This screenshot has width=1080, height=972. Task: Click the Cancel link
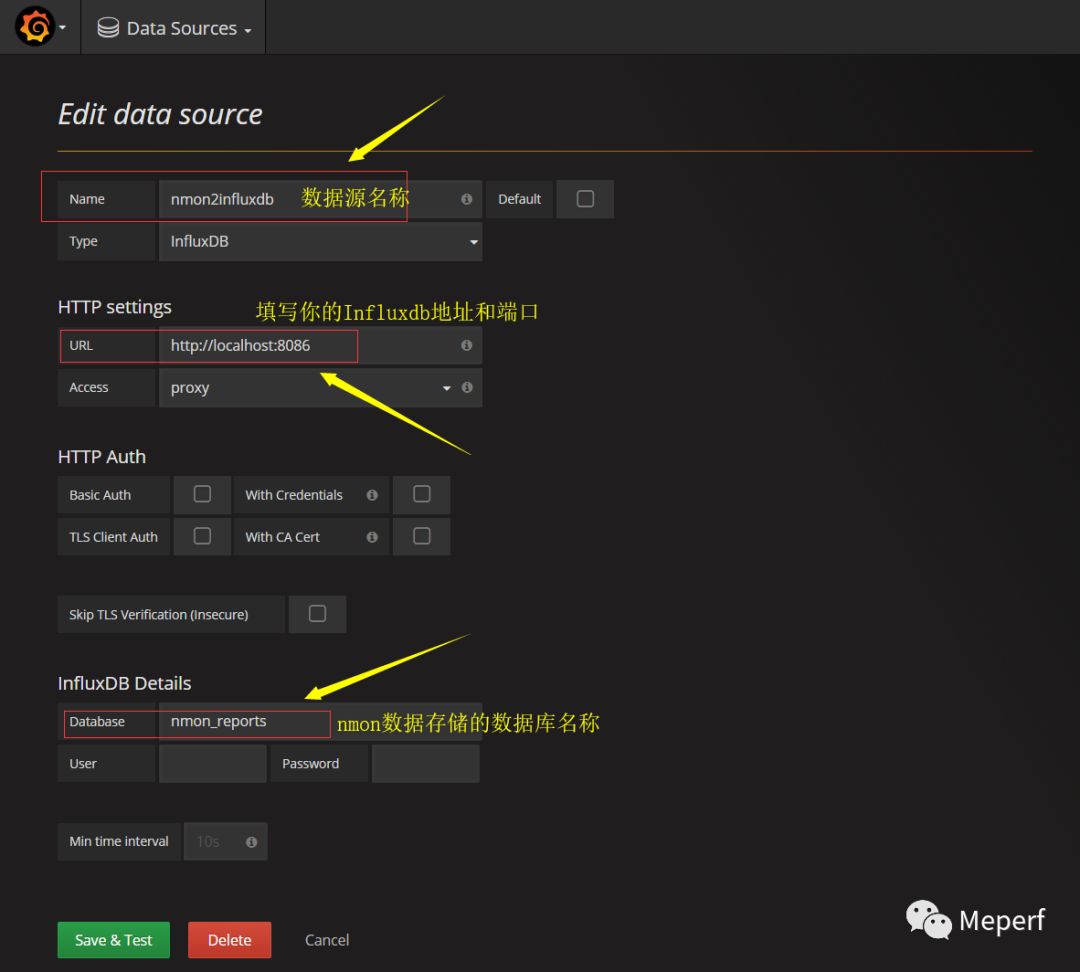click(x=327, y=940)
